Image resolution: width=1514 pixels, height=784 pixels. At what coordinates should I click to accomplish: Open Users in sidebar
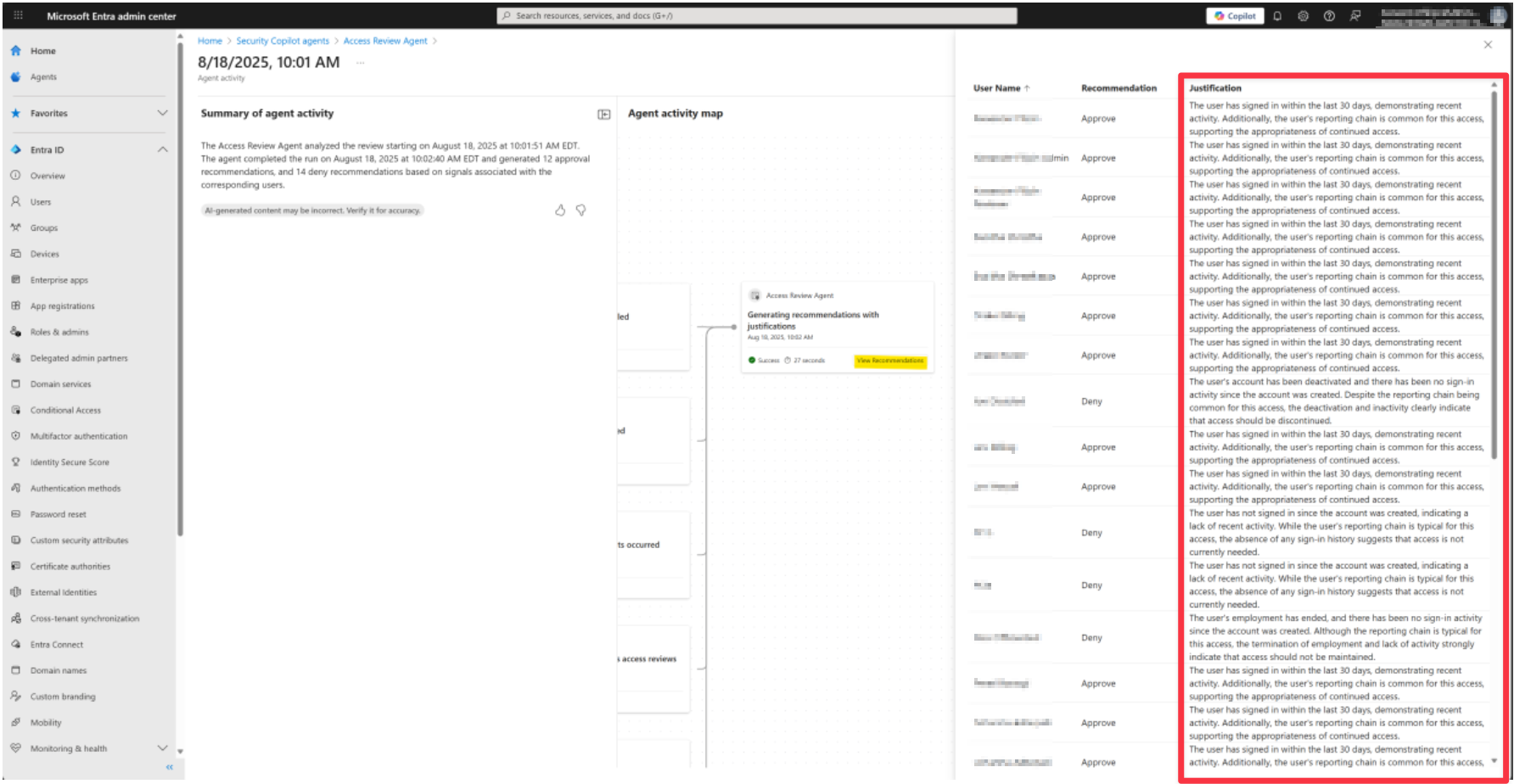(x=40, y=202)
